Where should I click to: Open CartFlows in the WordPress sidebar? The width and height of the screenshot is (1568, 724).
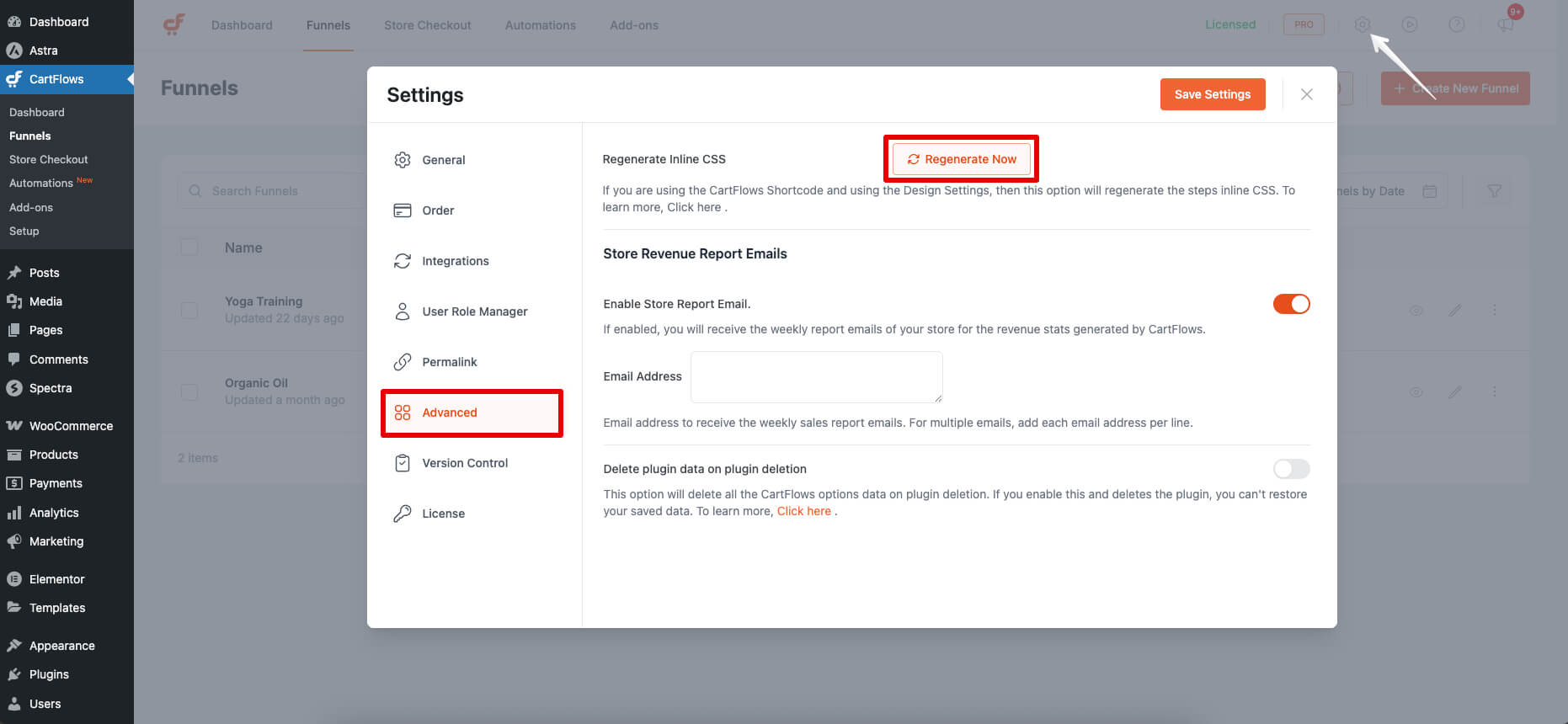click(x=67, y=79)
